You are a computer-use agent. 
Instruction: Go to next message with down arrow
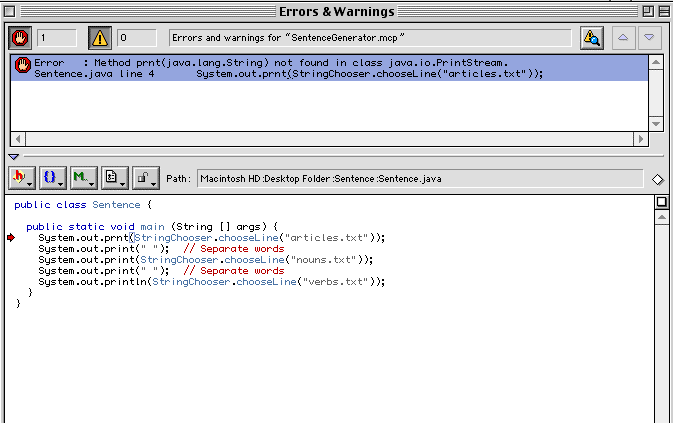coord(649,38)
